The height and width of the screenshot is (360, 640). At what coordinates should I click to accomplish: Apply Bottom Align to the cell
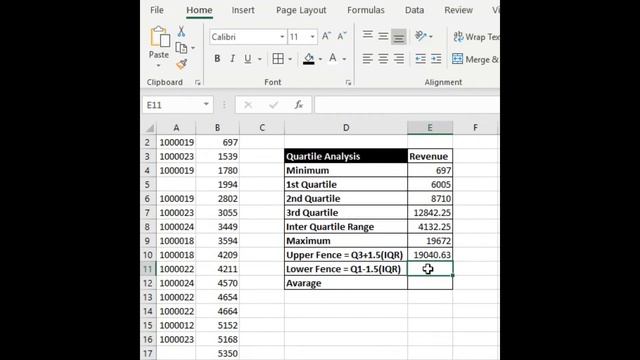tap(398, 37)
